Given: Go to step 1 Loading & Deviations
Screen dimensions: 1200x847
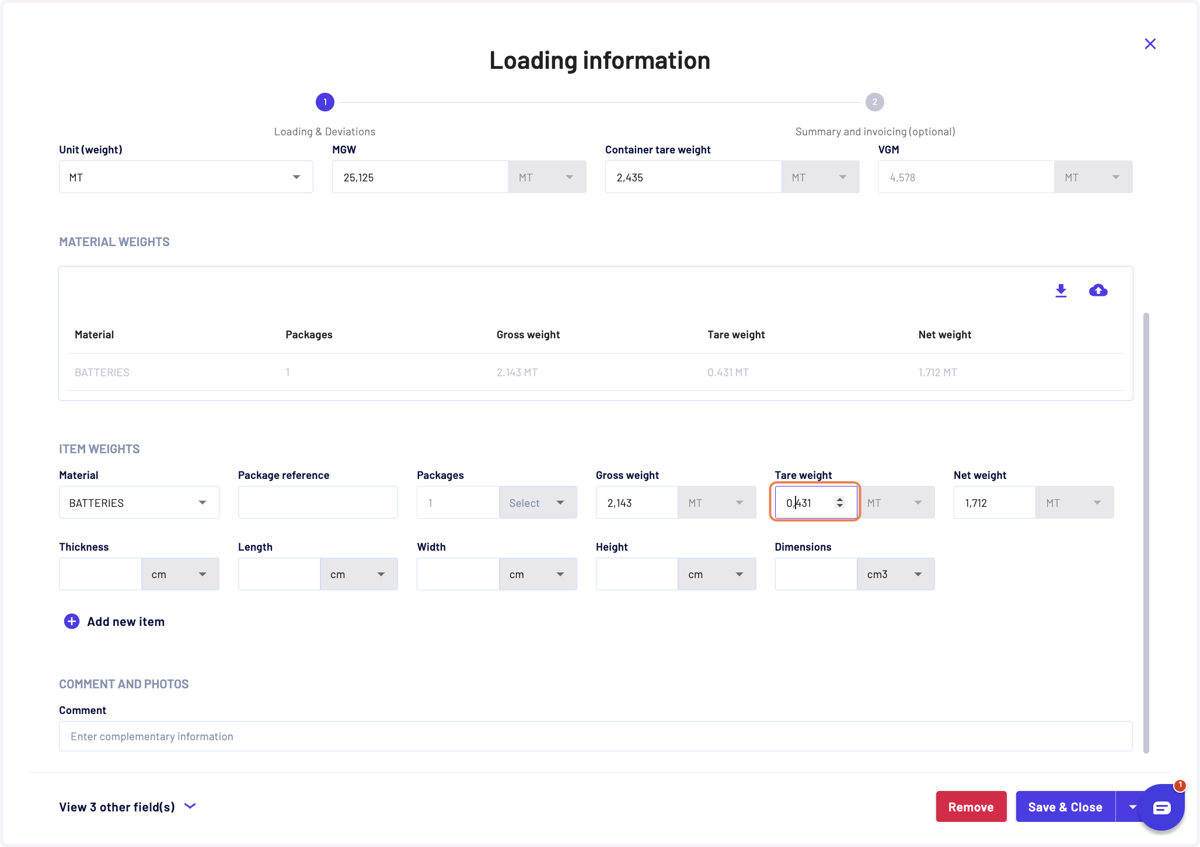Looking at the screenshot, I should click(324, 102).
